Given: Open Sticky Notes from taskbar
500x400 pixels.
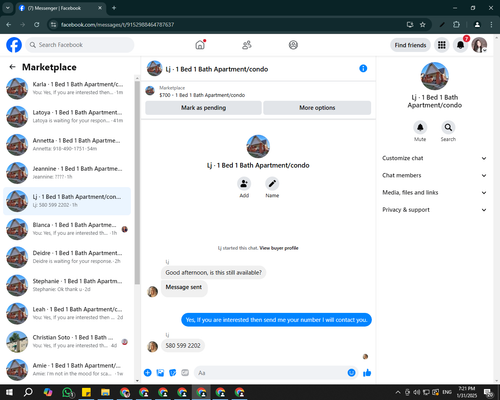Looking at the screenshot, I should click(86, 392).
